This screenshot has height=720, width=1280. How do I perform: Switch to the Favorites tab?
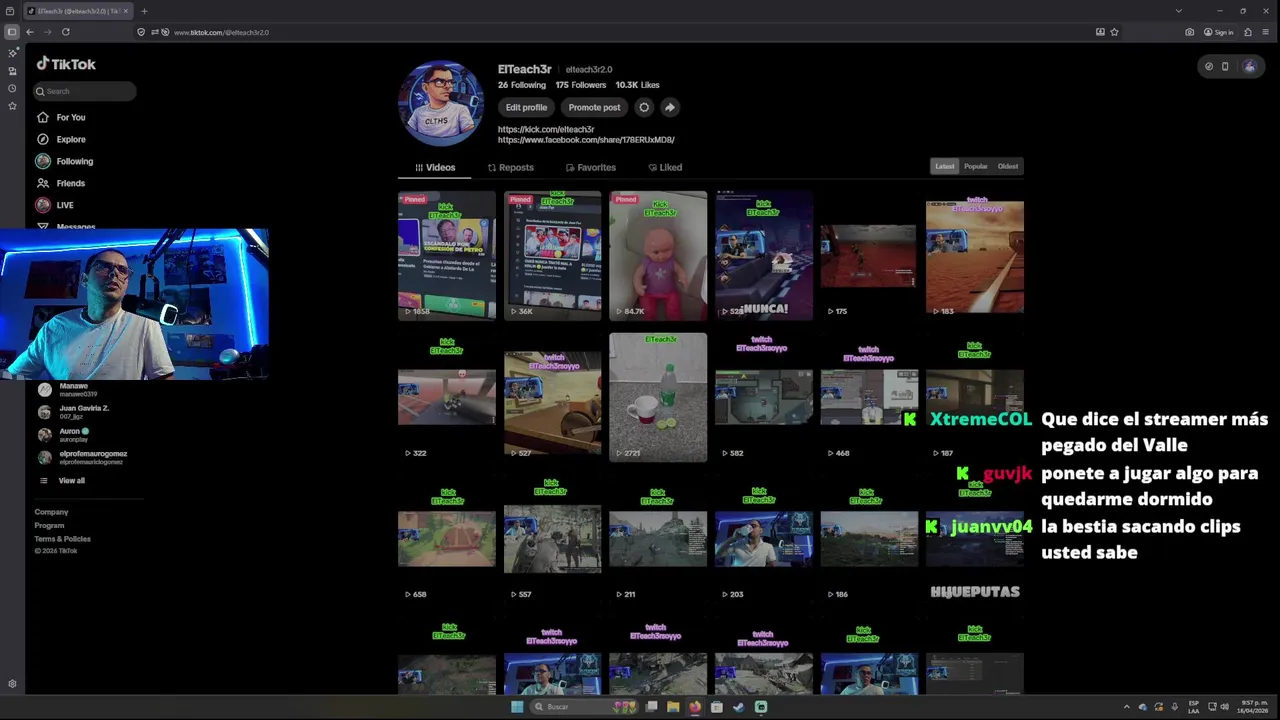590,167
